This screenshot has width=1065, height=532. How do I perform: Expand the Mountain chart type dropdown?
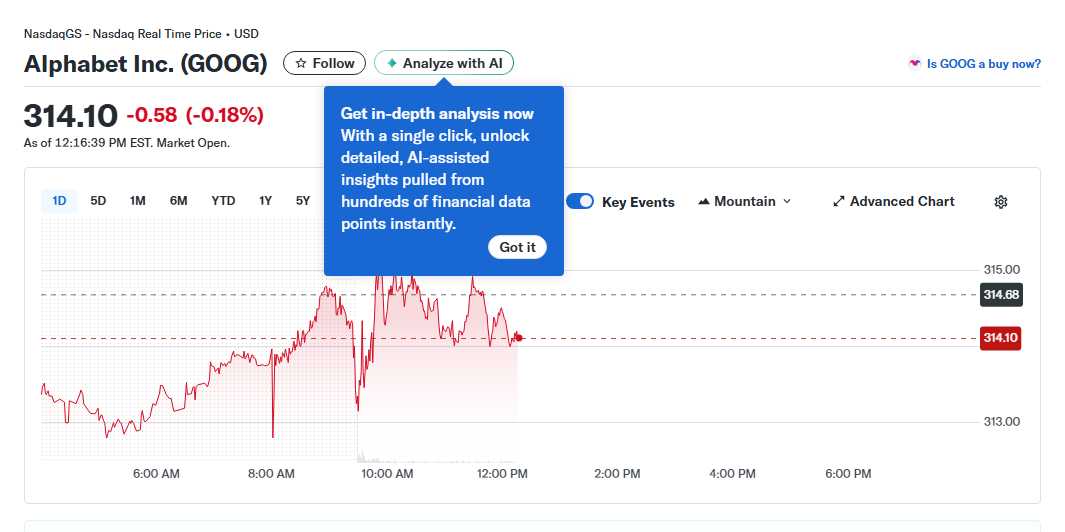pyautogui.click(x=786, y=202)
